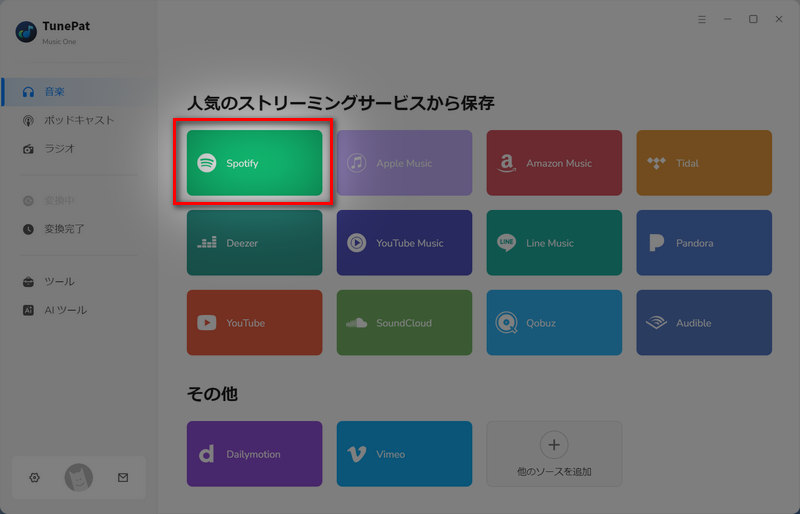Click the LINE speech bubble icon
Viewport: 800px width, 514px height.
coord(506,242)
